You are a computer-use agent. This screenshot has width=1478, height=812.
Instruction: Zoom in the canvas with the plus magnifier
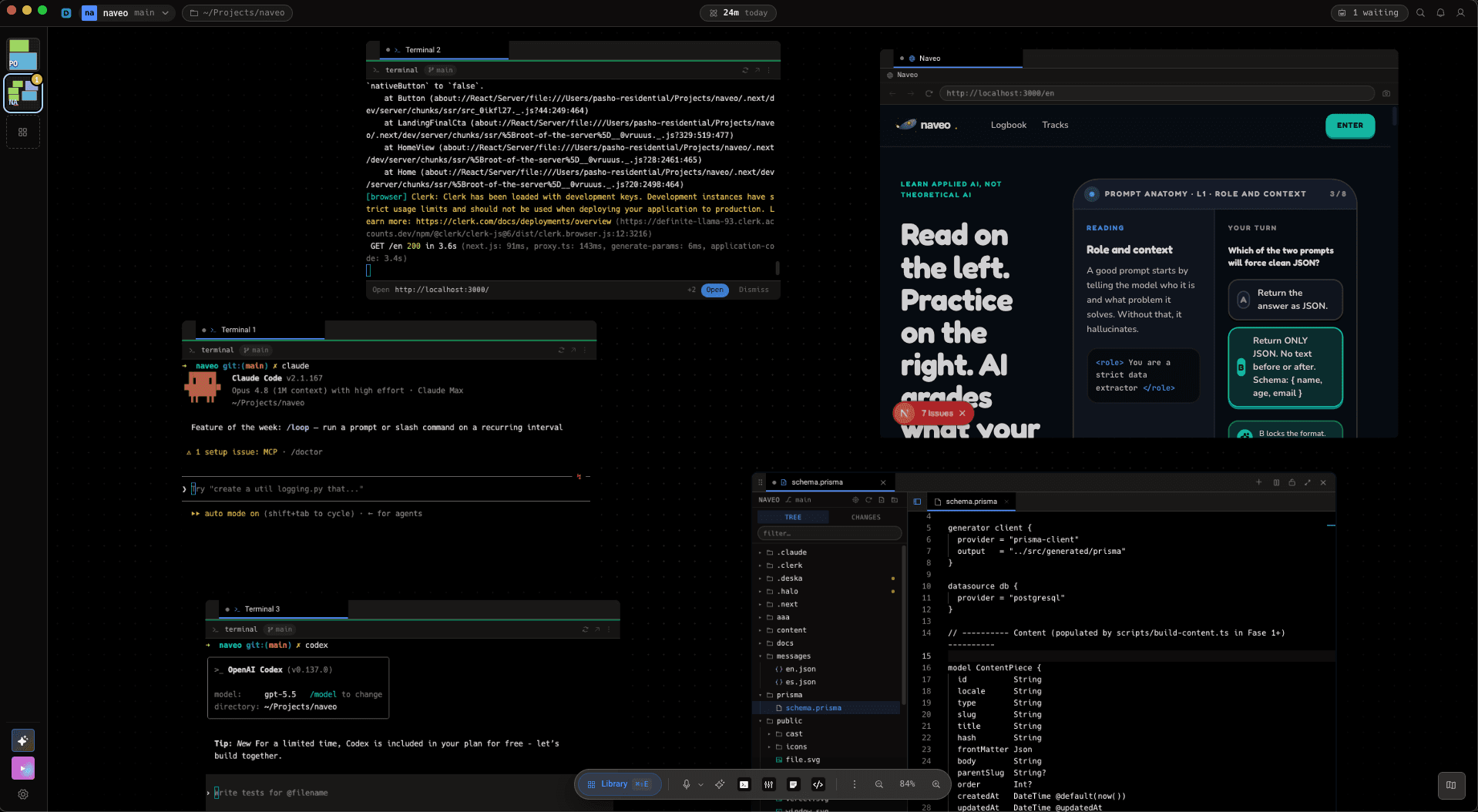(x=936, y=784)
